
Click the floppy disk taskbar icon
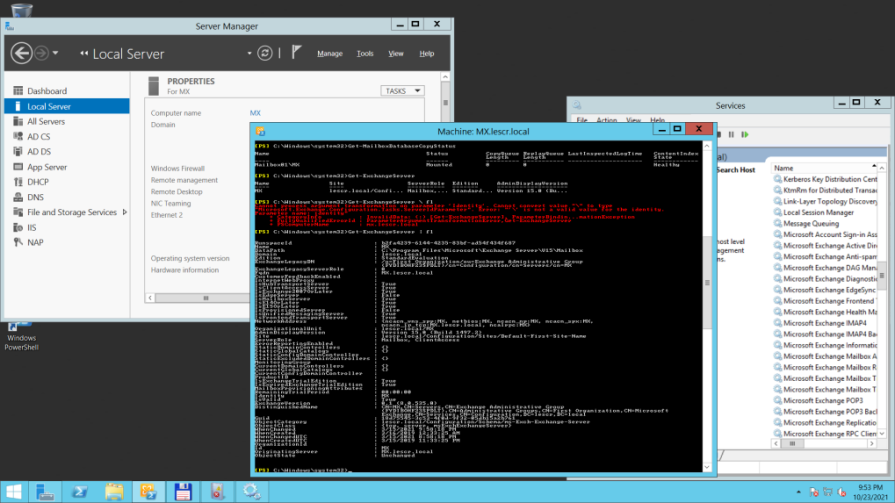point(183,492)
